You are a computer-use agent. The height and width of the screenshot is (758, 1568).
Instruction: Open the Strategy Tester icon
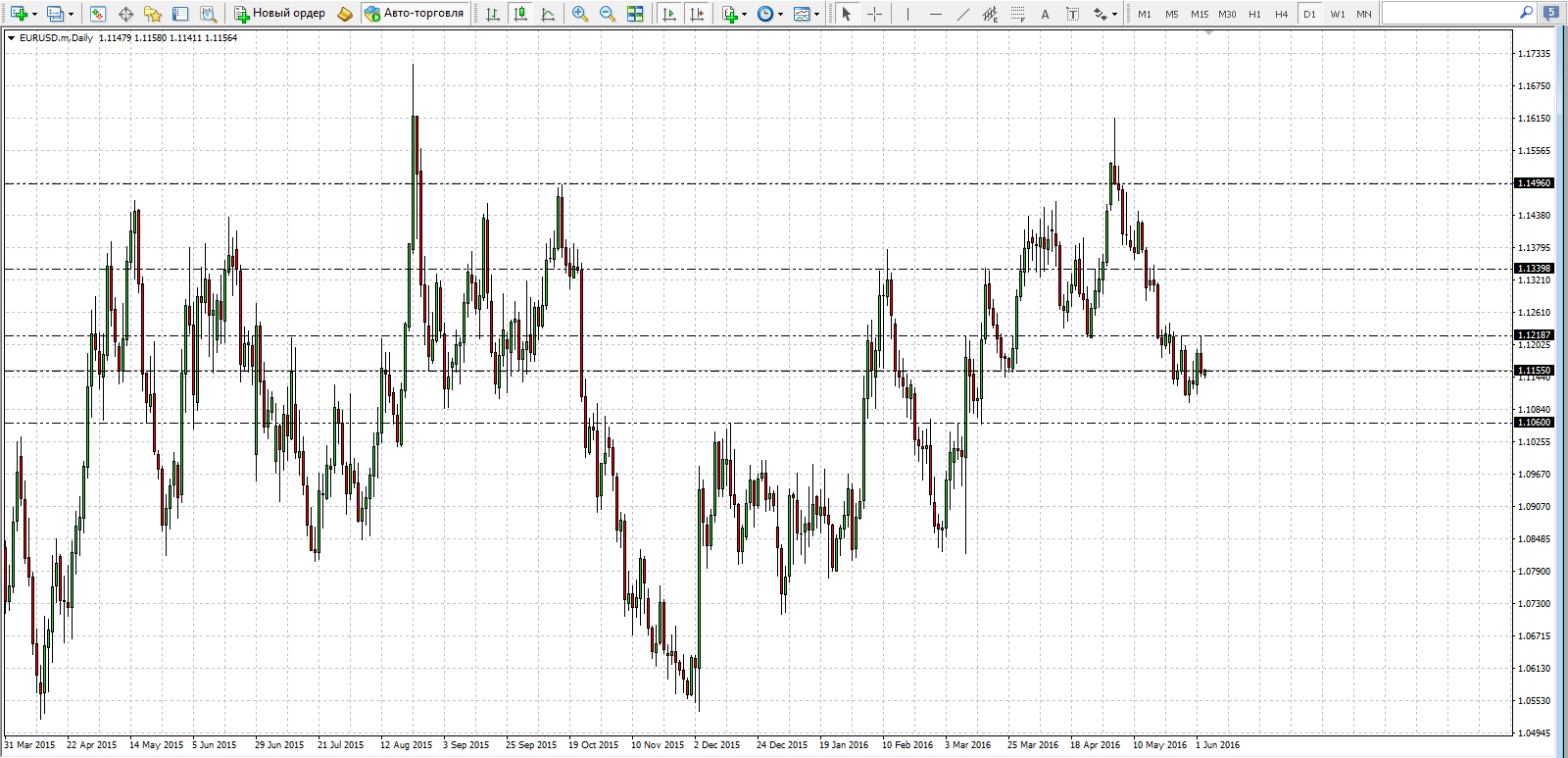[208, 14]
